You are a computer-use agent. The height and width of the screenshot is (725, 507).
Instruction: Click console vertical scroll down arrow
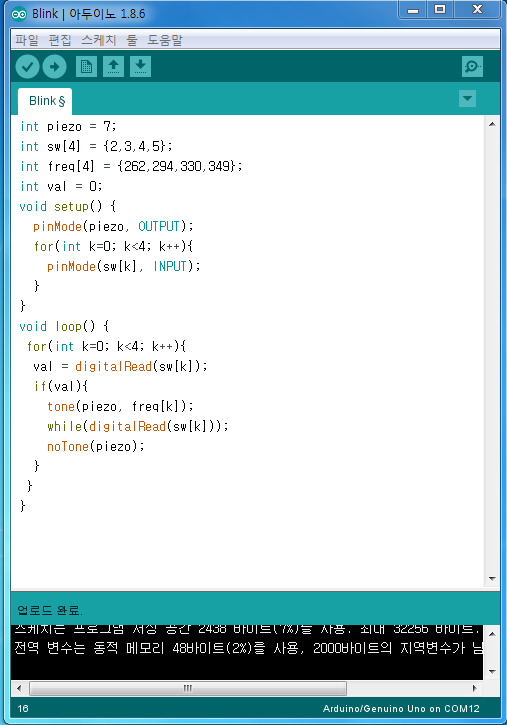click(x=492, y=671)
